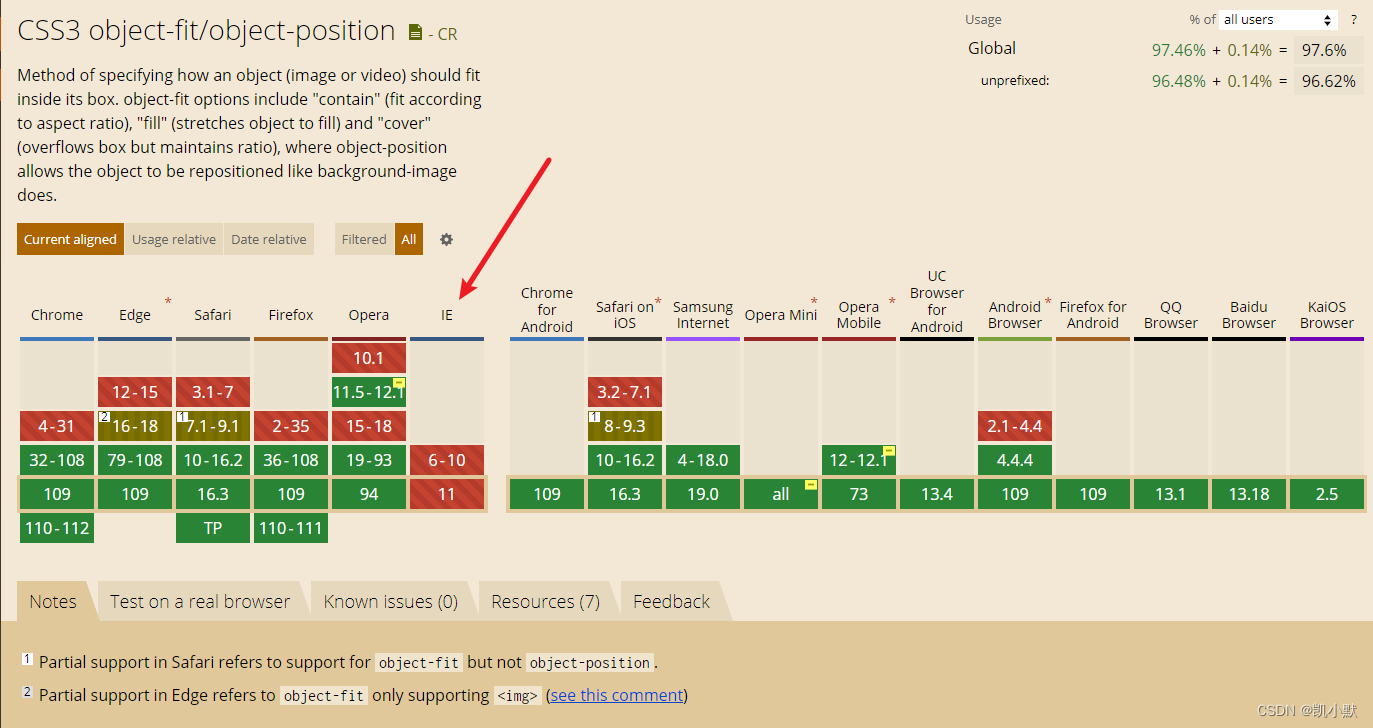
Task: Click the yellow note flag on Opera Mini all
Action: point(811,485)
